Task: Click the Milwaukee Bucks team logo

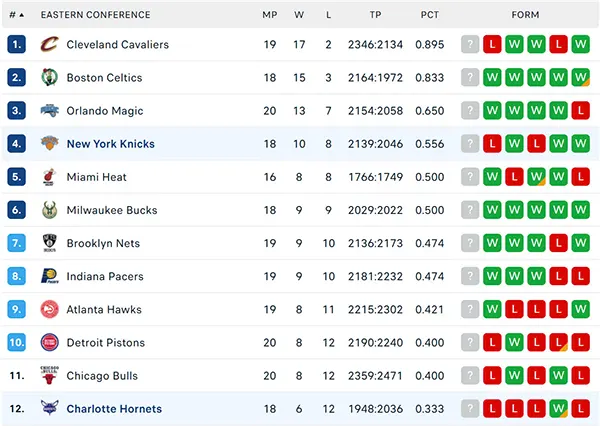Action: [50, 210]
